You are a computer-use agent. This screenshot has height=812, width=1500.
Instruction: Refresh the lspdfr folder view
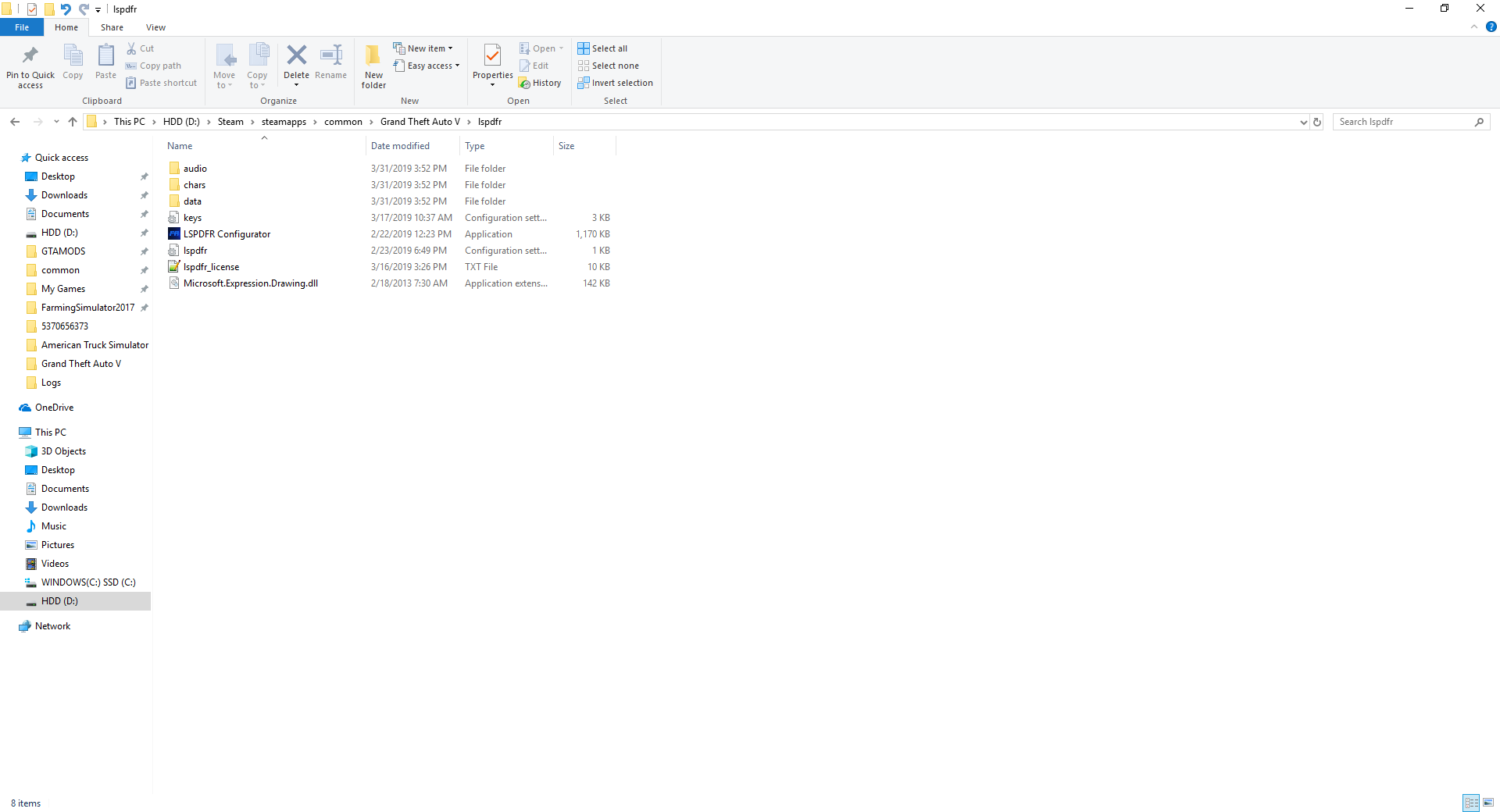coord(1317,122)
